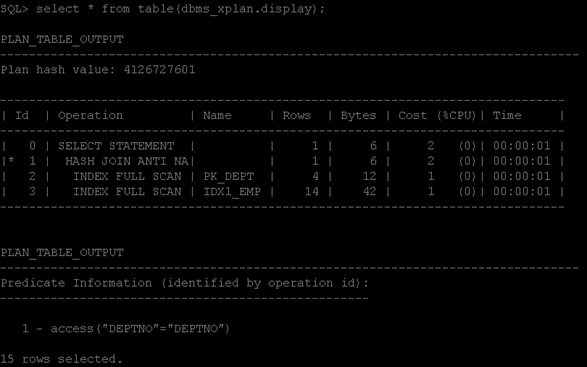Click the PK_DEPT index name

point(229,177)
